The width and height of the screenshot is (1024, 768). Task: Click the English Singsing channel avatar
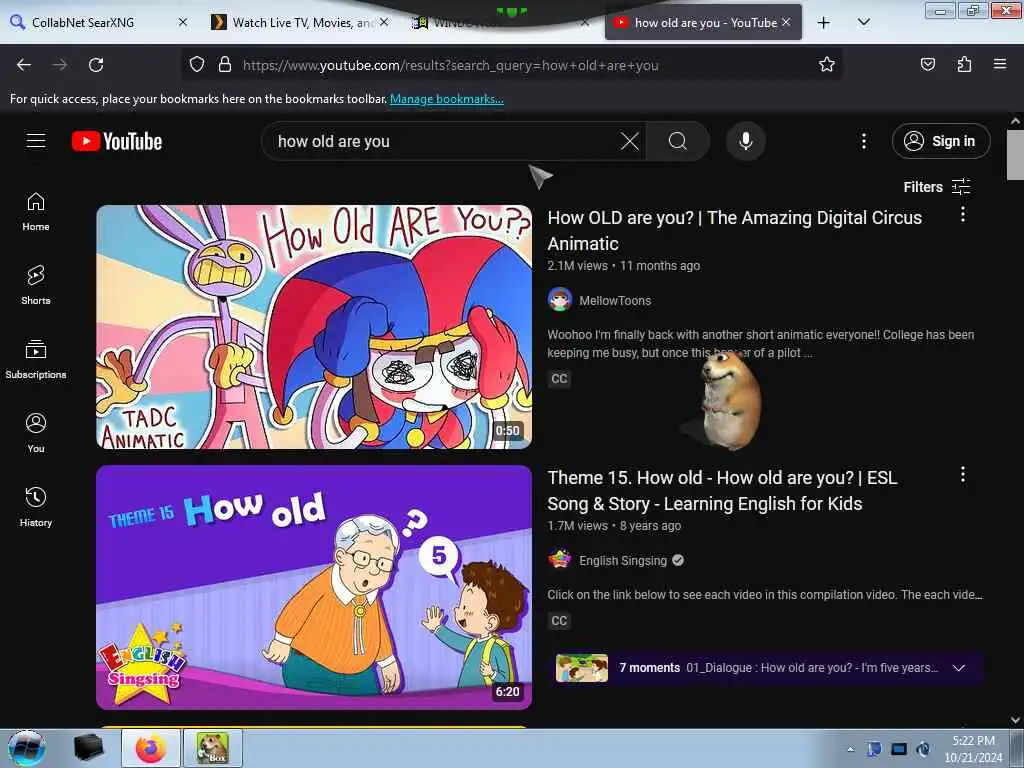[x=560, y=560]
